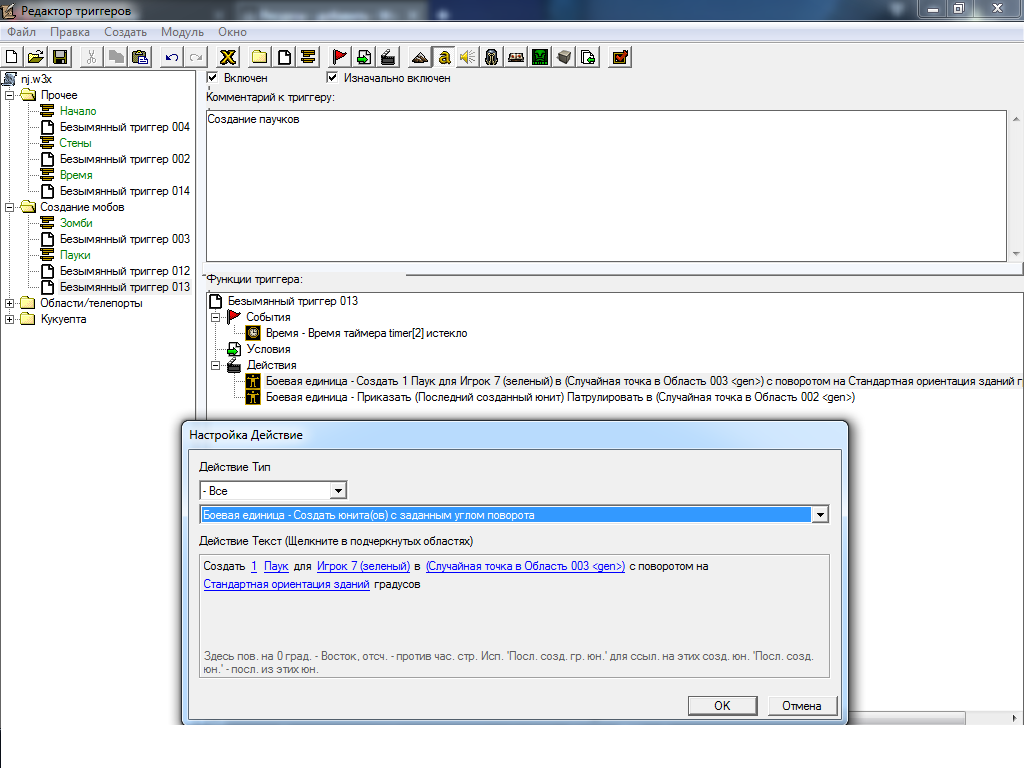Viewport: 1024px width, 768px height.
Task: Click the Copy toolbar icon
Action: click(116, 57)
